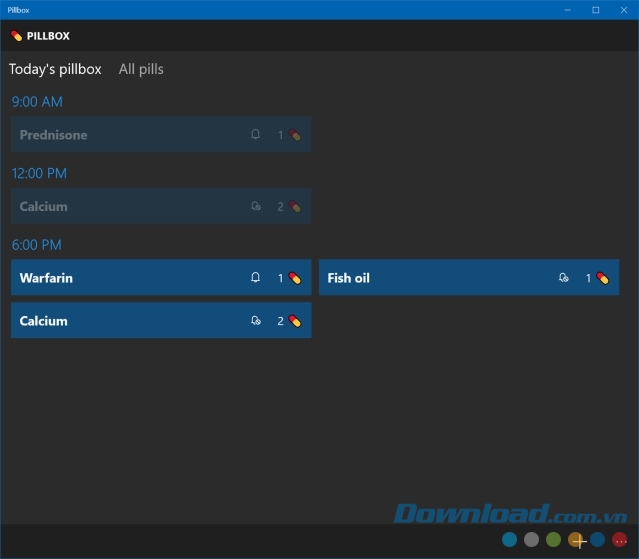Select the Today's pillbox tab
Screen dimensions: 639x559
point(55,69)
